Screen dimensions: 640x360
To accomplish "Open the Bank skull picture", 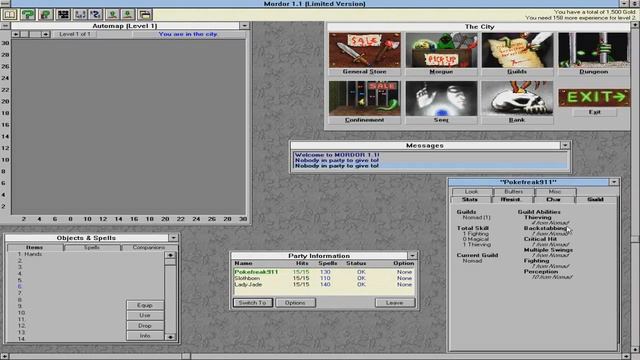I will pyautogui.click(x=517, y=98).
